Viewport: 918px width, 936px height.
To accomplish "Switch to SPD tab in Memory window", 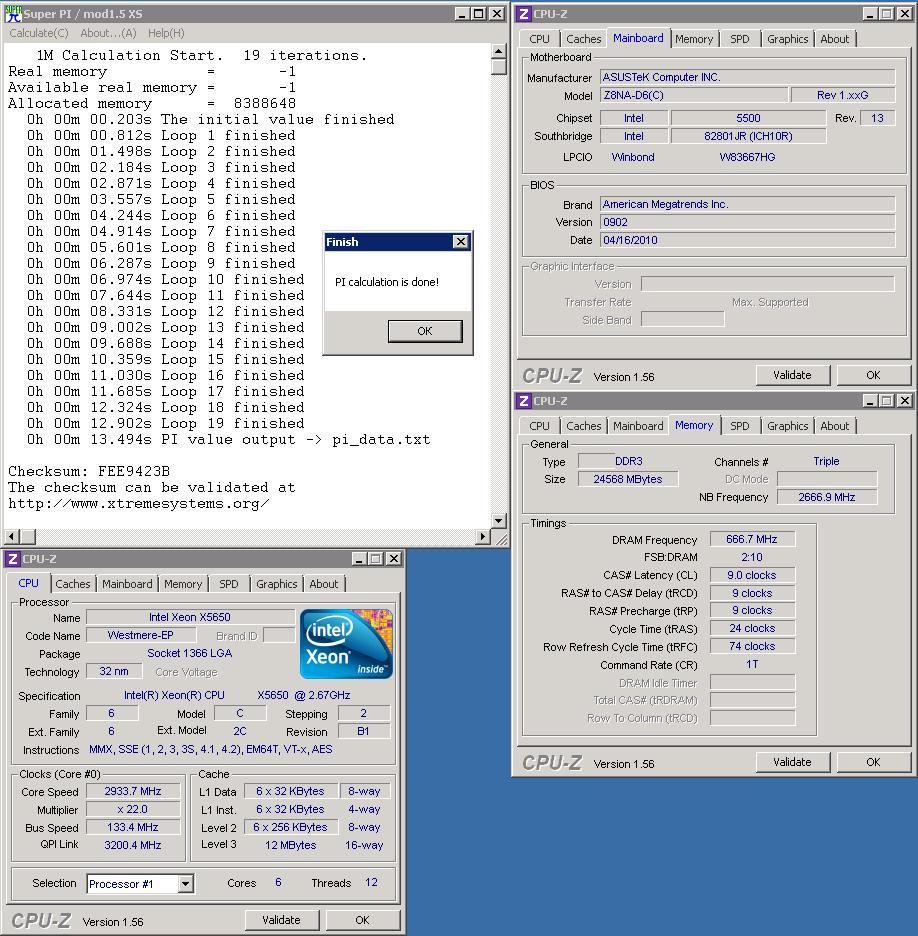I will pos(740,426).
